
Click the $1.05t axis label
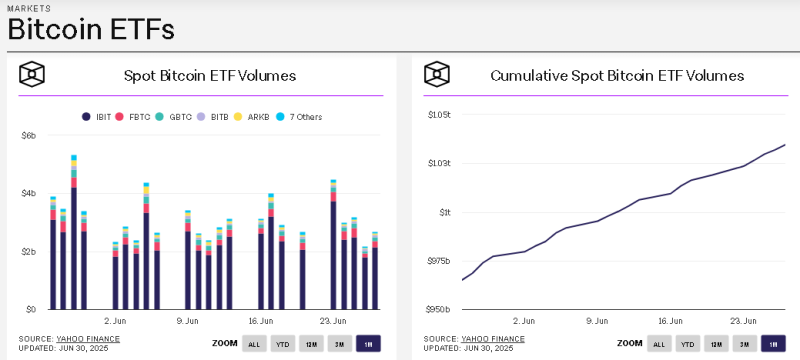[439, 115]
